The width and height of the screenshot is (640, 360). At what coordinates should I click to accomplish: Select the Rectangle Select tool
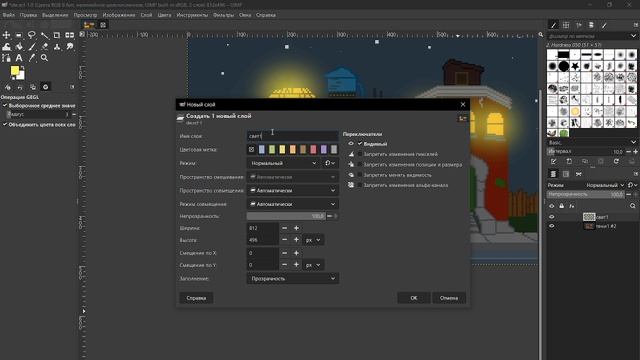[x=19, y=36]
